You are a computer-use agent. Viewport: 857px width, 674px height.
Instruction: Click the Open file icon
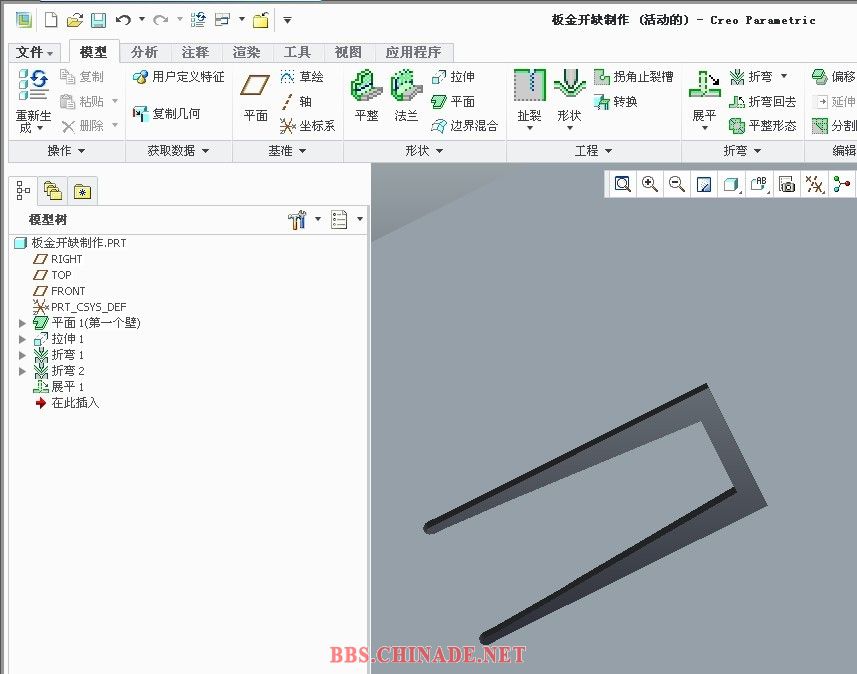coord(74,20)
